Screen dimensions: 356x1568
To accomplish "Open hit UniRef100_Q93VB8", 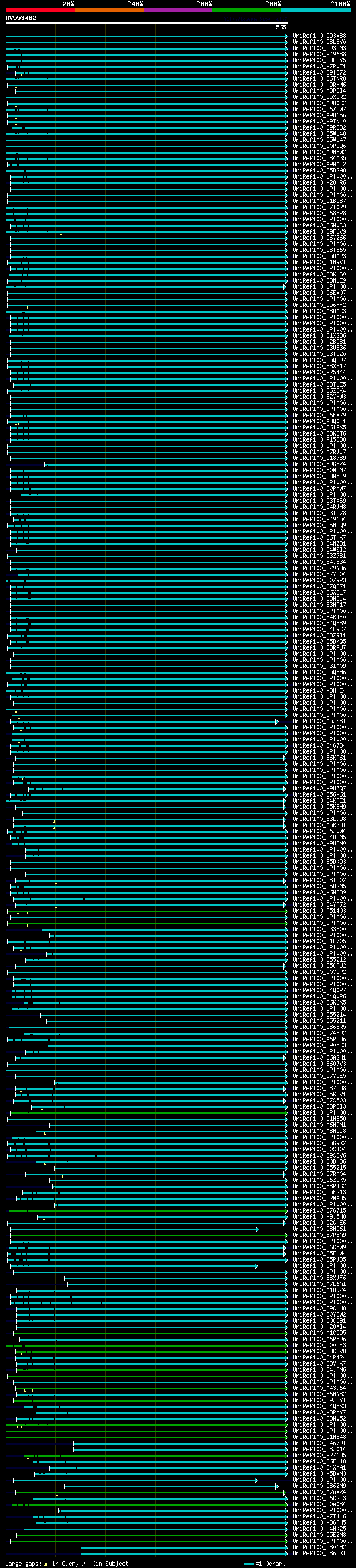I will (x=319, y=36).
